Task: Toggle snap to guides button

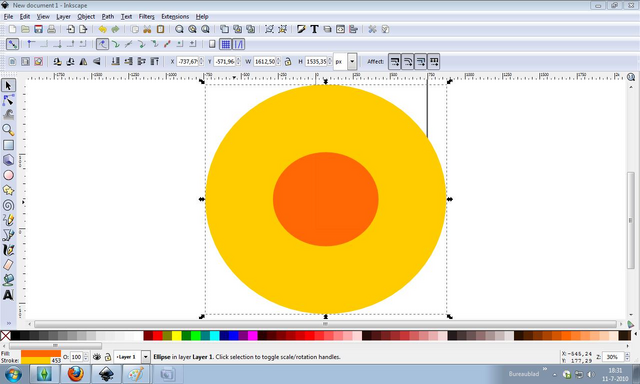Action: (x=238, y=44)
